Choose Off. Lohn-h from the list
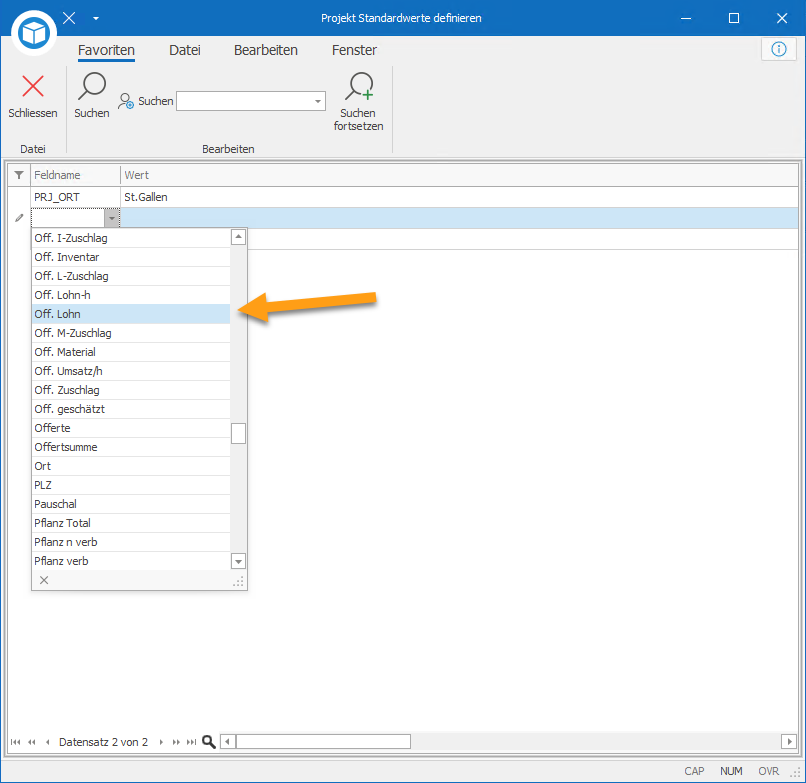Viewport: 806px width, 783px height. coord(131,295)
